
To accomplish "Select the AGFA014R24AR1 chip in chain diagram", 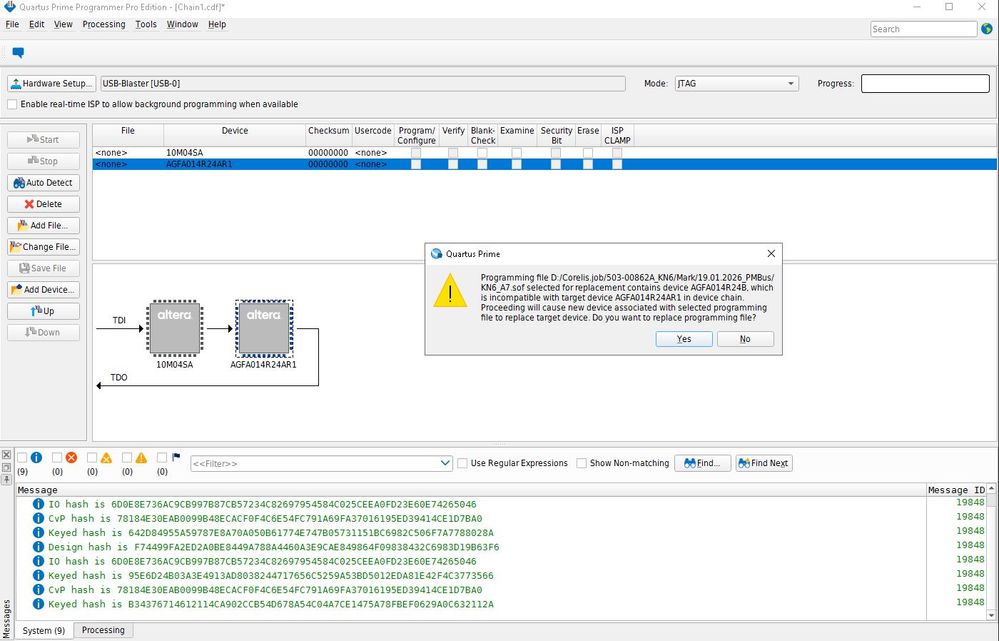I will tap(264, 328).
